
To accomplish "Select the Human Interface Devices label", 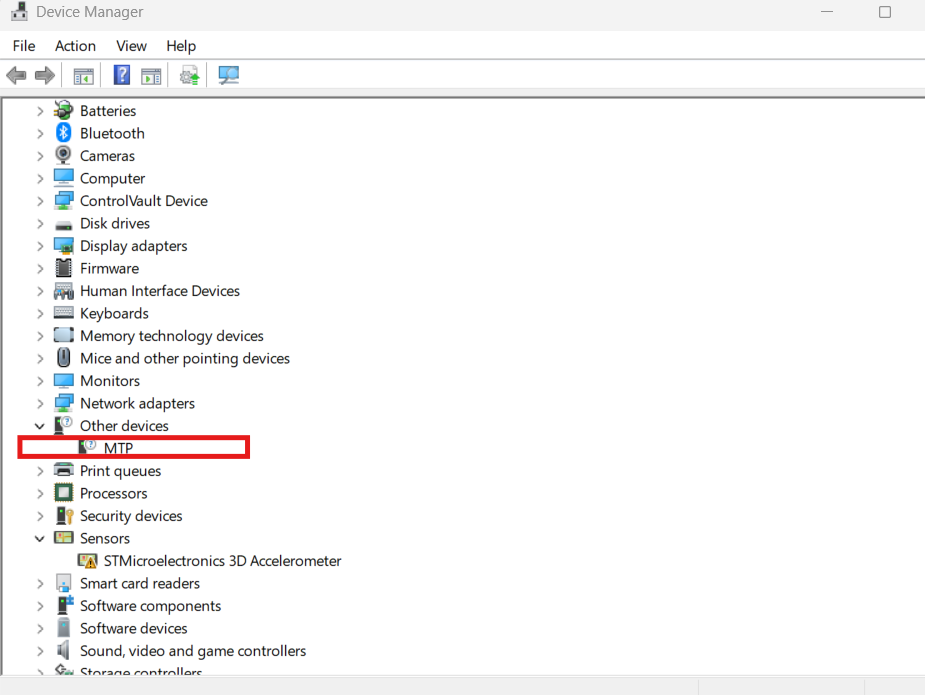I will coord(160,291).
